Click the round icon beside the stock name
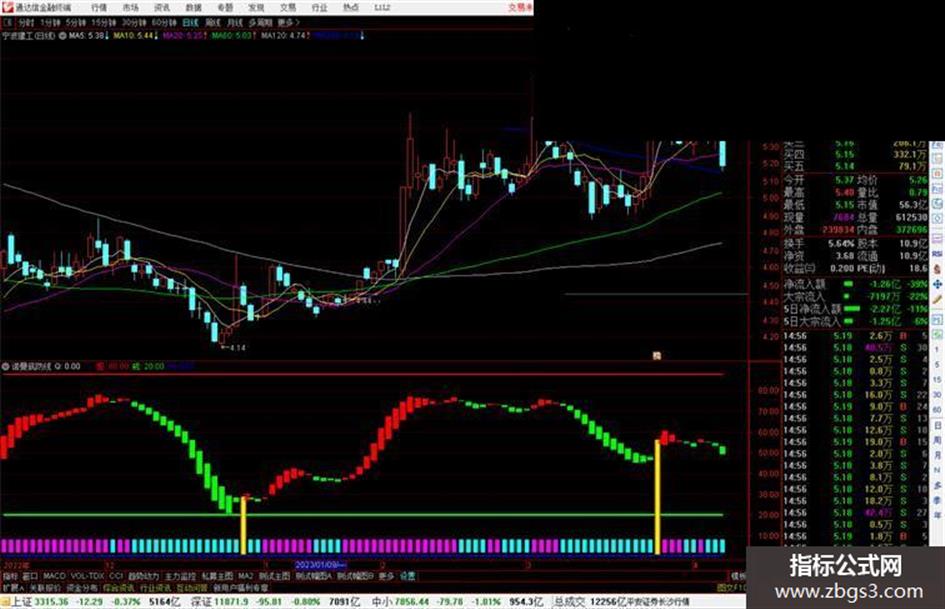 (x=62, y=36)
